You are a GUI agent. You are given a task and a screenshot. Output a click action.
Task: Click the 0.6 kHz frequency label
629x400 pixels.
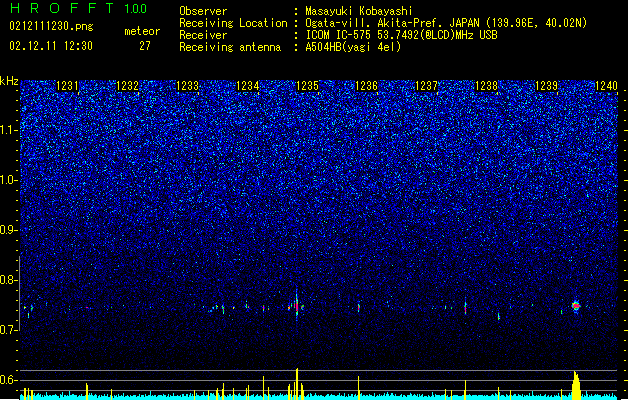coord(9,380)
